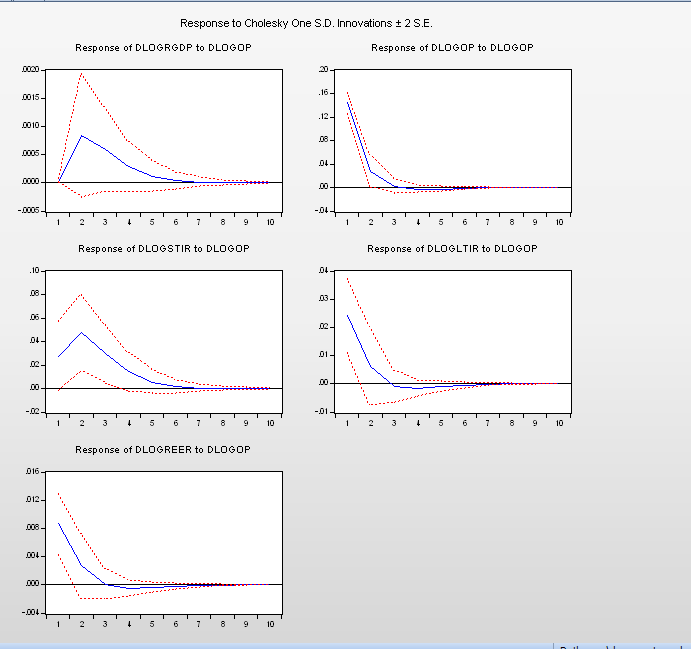
Task: Click the upper red band peak in DLOGSTIR chart
Action: [82, 294]
